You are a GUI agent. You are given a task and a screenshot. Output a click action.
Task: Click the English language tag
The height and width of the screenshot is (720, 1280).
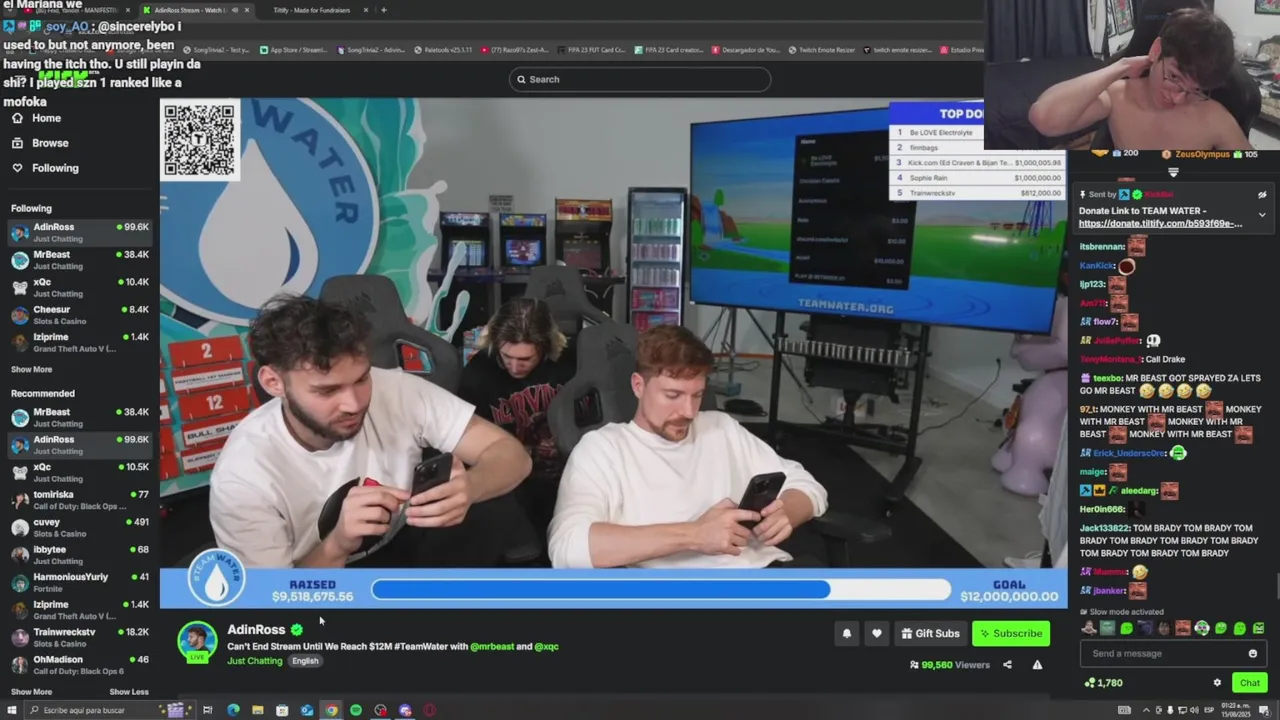[305, 661]
